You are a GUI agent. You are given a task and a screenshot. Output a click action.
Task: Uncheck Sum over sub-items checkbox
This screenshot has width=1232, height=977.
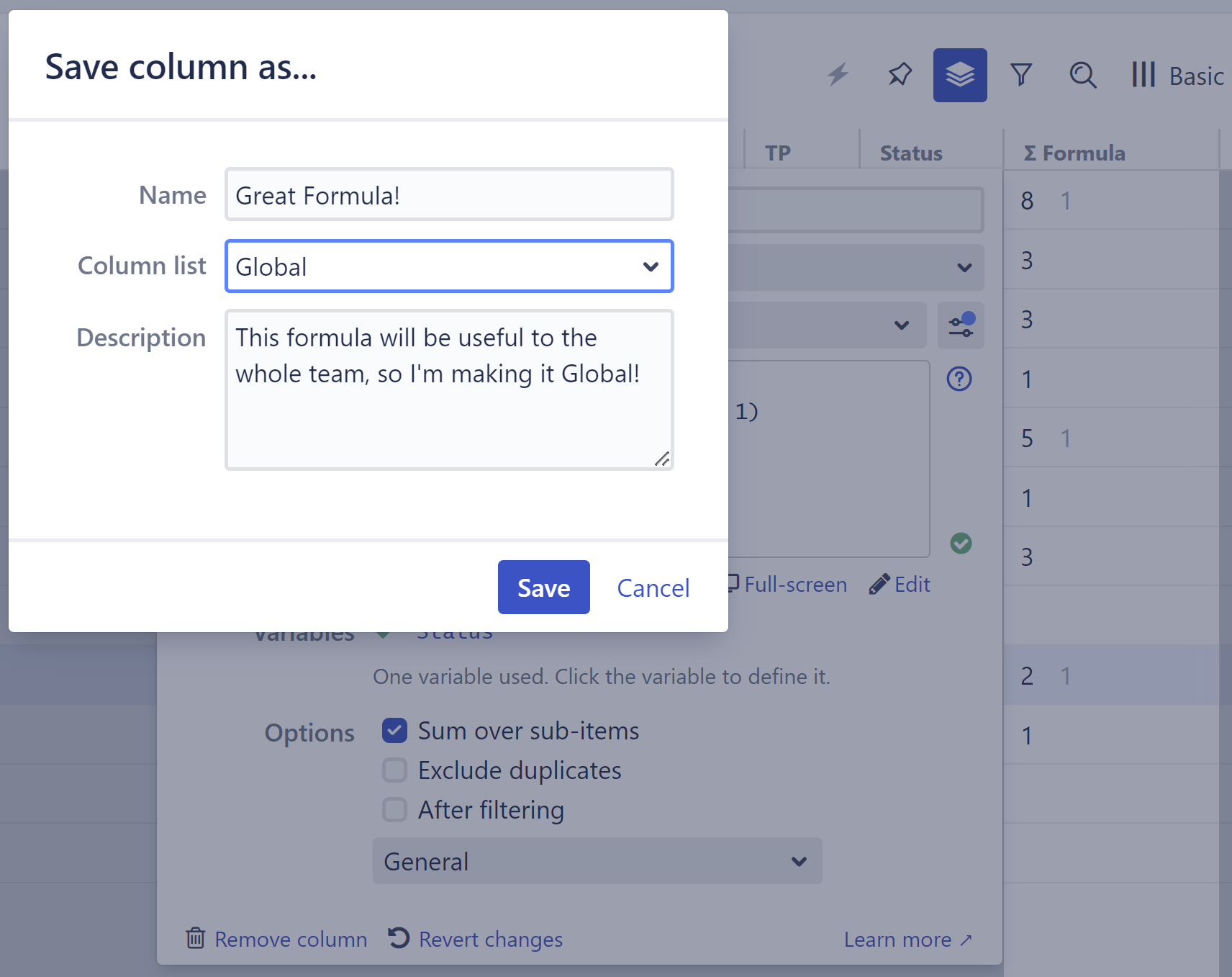(x=394, y=731)
